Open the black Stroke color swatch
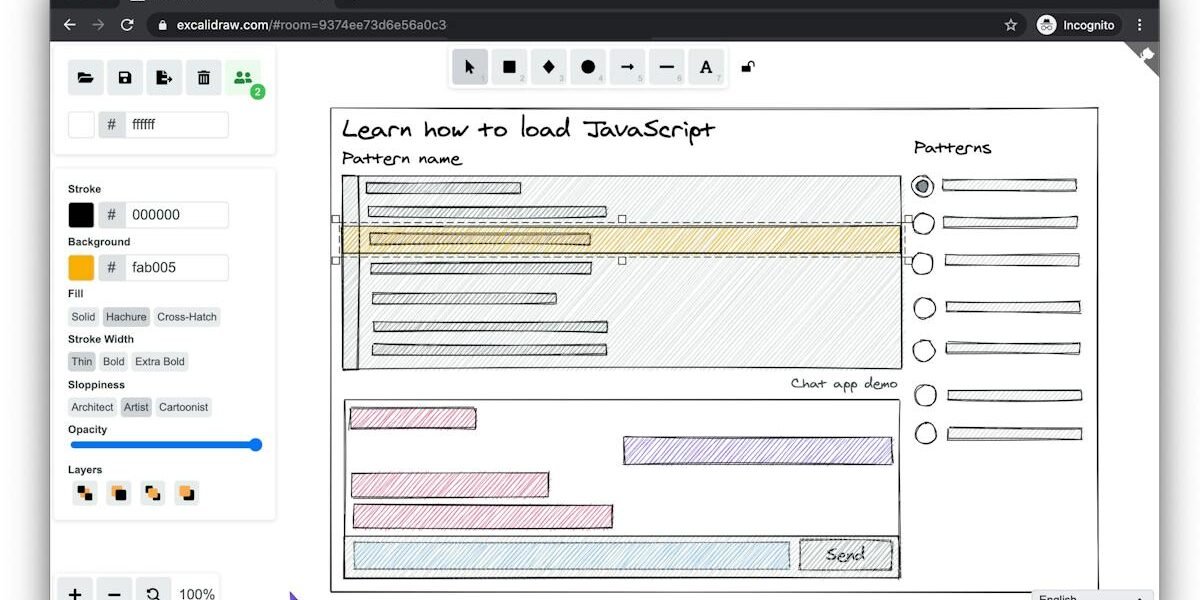Image resolution: width=1200 pixels, height=600 pixels. [81, 215]
